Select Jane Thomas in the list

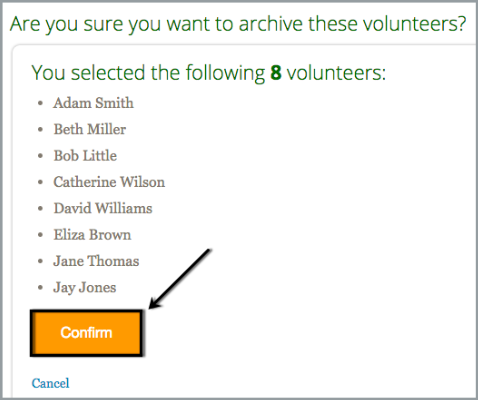(x=96, y=261)
